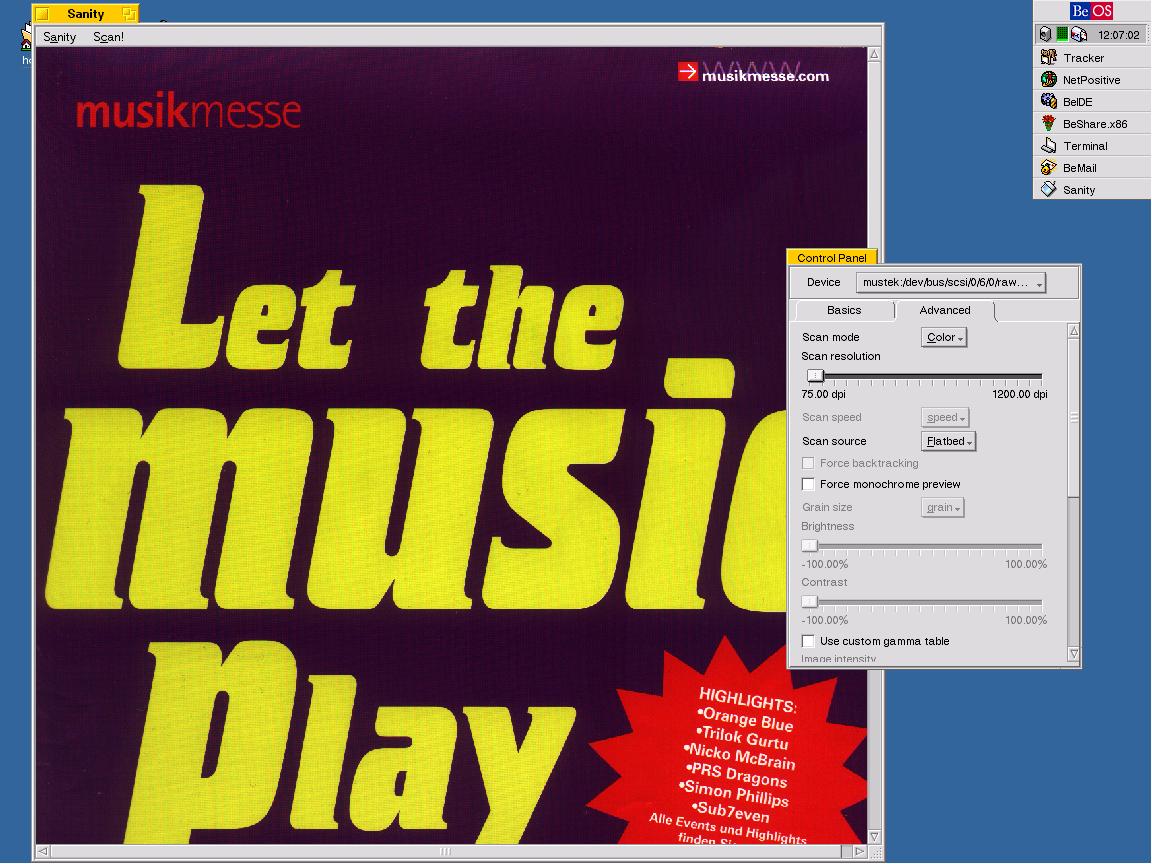The height and width of the screenshot is (864, 1152).
Task: Expand the Scan source Flatbed dropdown
Action: (x=948, y=441)
